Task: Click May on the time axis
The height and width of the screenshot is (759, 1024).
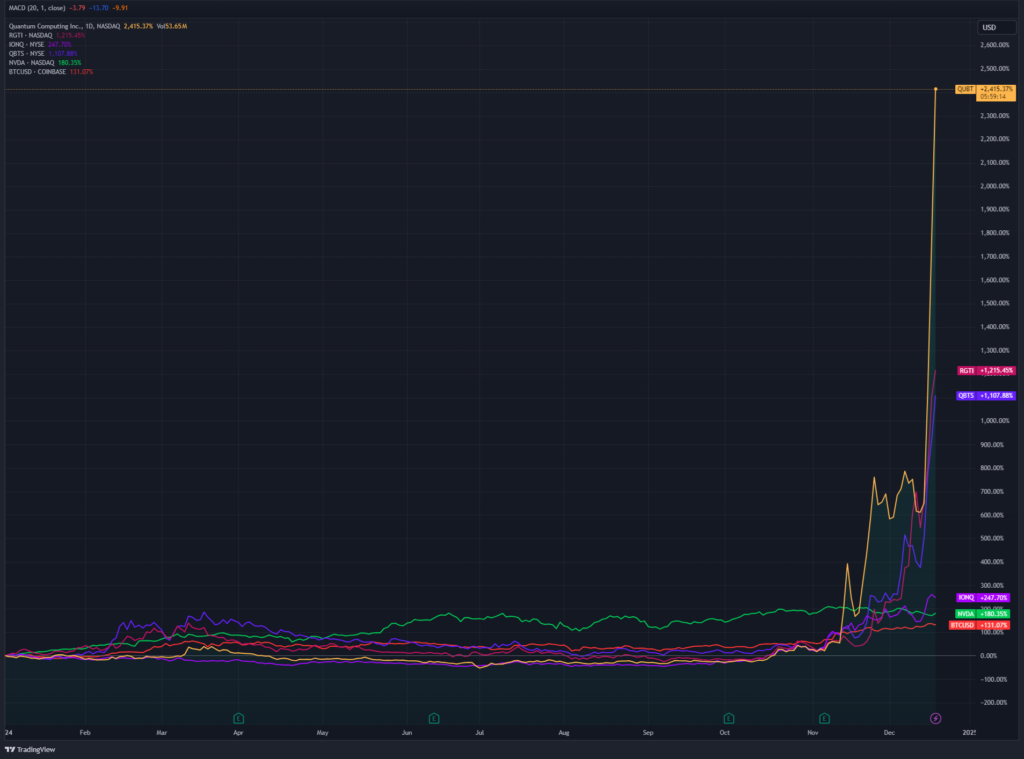Action: (x=323, y=733)
